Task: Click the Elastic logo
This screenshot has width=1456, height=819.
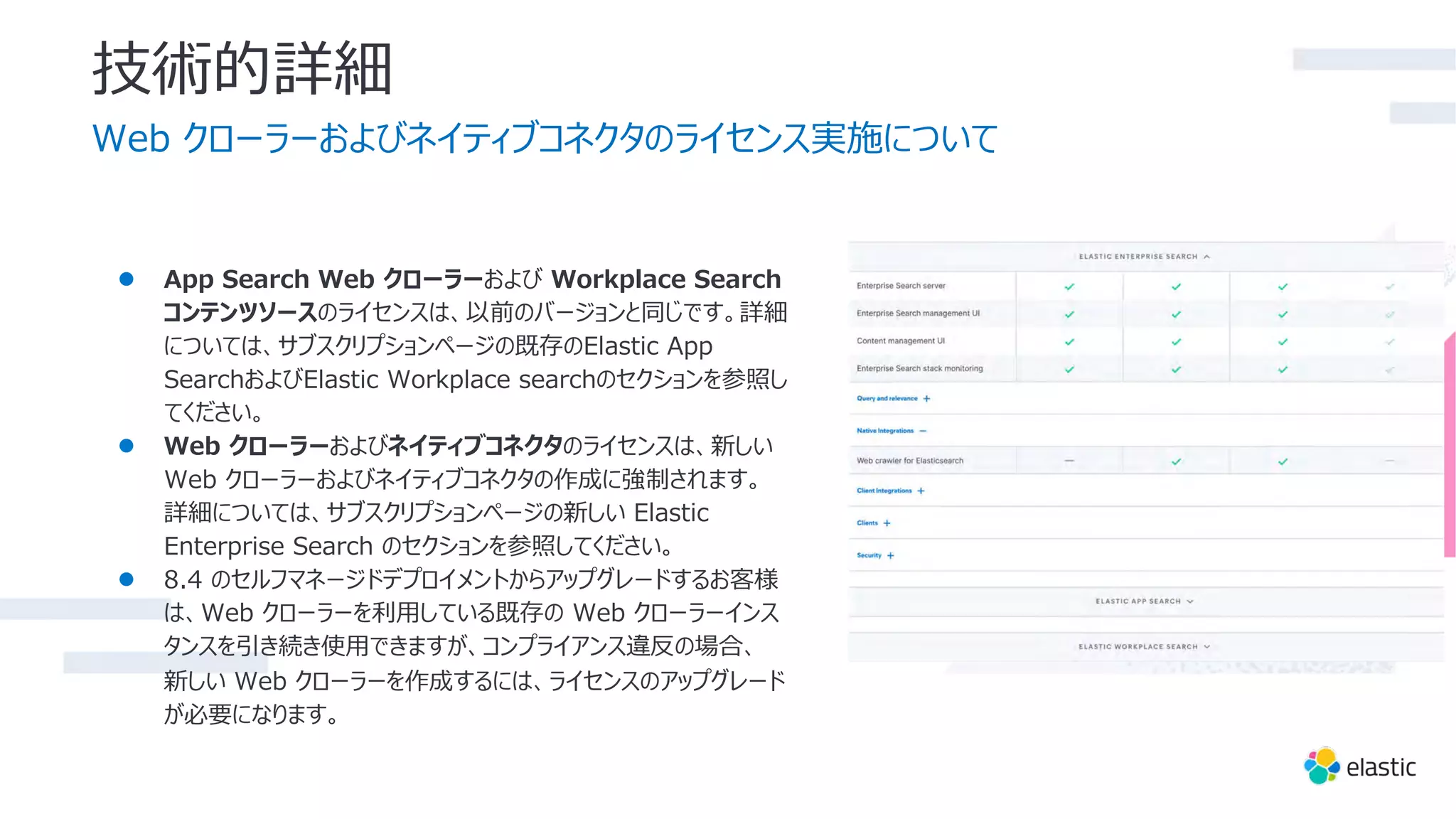Action: [x=1359, y=766]
